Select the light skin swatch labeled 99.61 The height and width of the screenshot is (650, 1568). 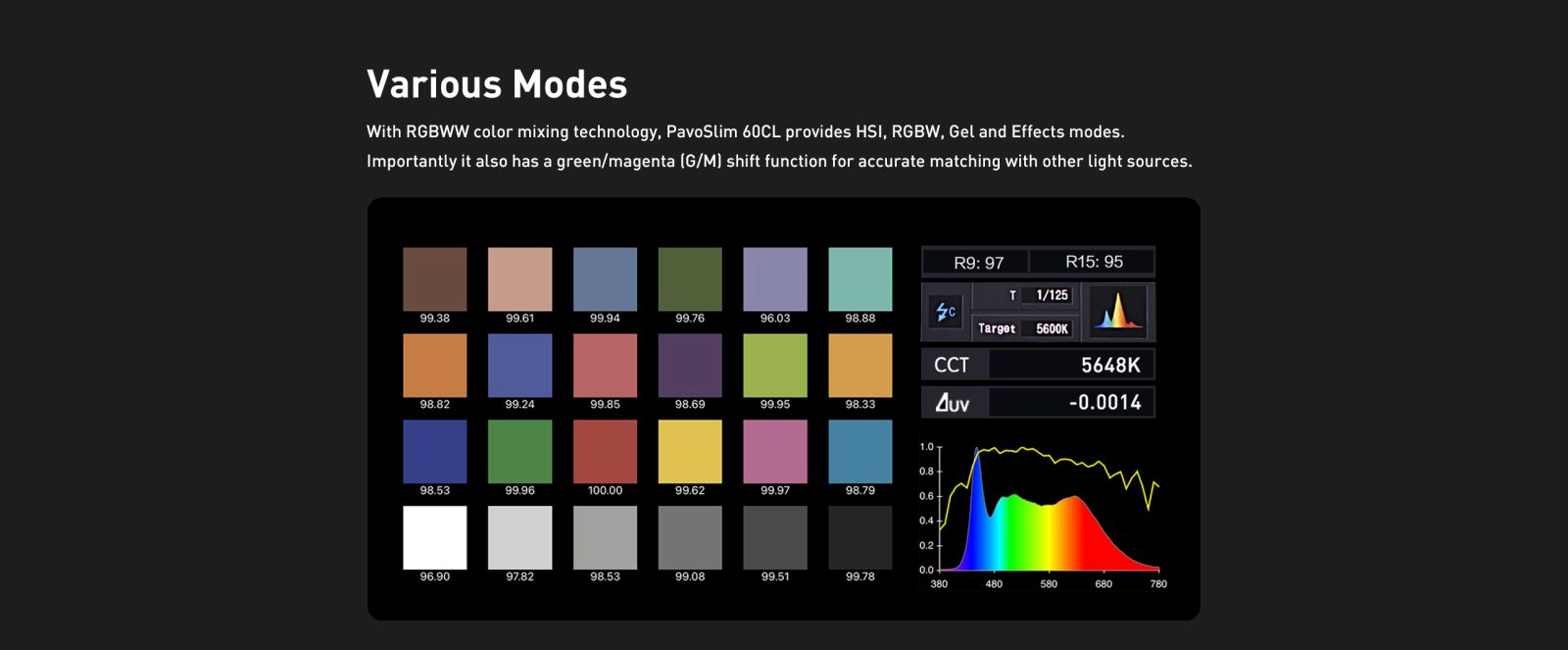[520, 279]
